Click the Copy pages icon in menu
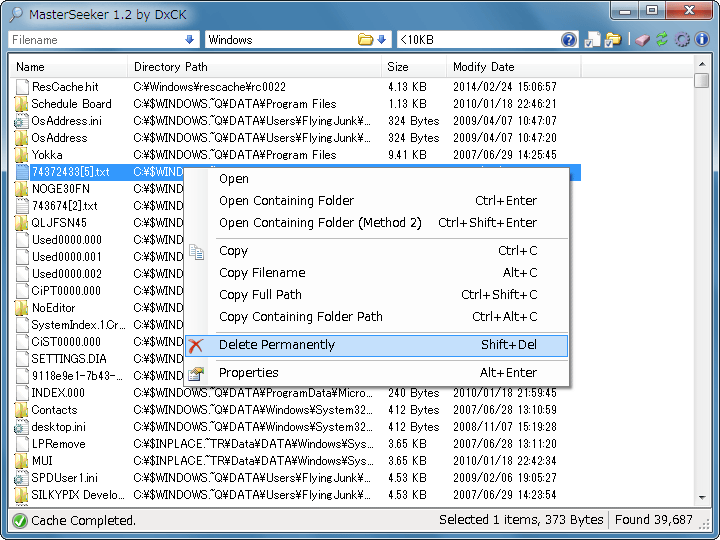The width and height of the screenshot is (720, 540). (x=197, y=252)
